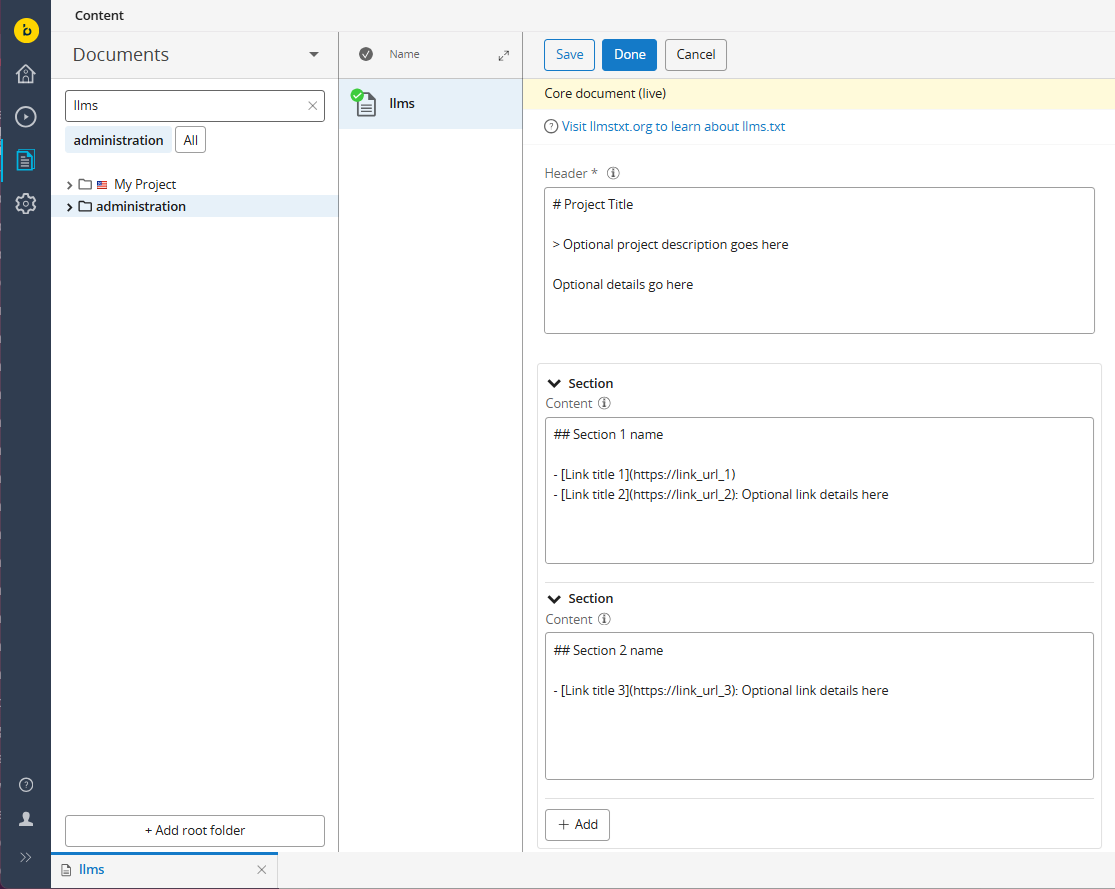Viewport: 1115px width, 889px height.
Task: Toggle the select-all checkmark in Name column
Action: (366, 54)
